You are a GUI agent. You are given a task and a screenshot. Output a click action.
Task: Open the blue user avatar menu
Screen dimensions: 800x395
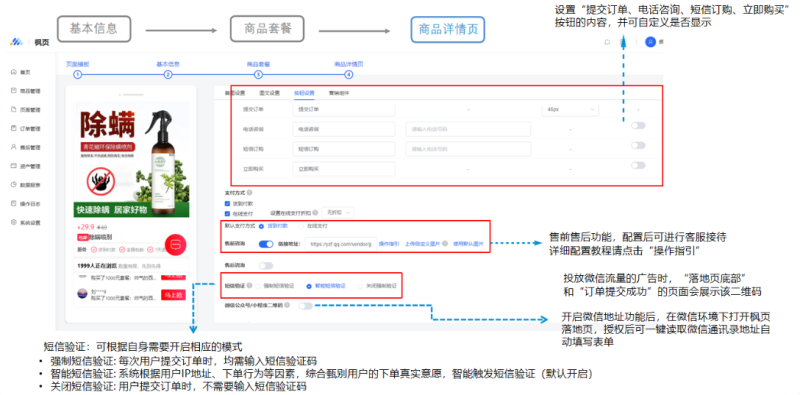[651, 42]
